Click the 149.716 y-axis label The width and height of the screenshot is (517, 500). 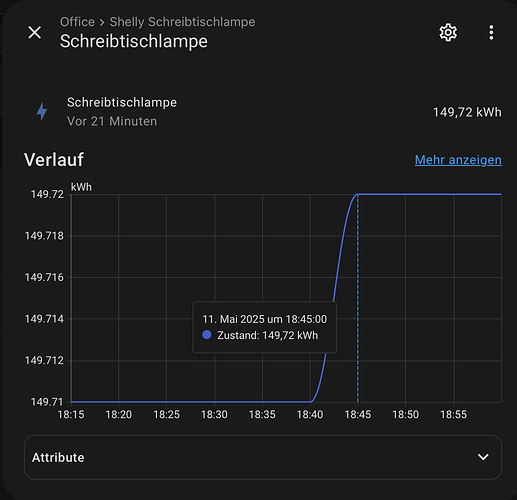tap(44, 277)
